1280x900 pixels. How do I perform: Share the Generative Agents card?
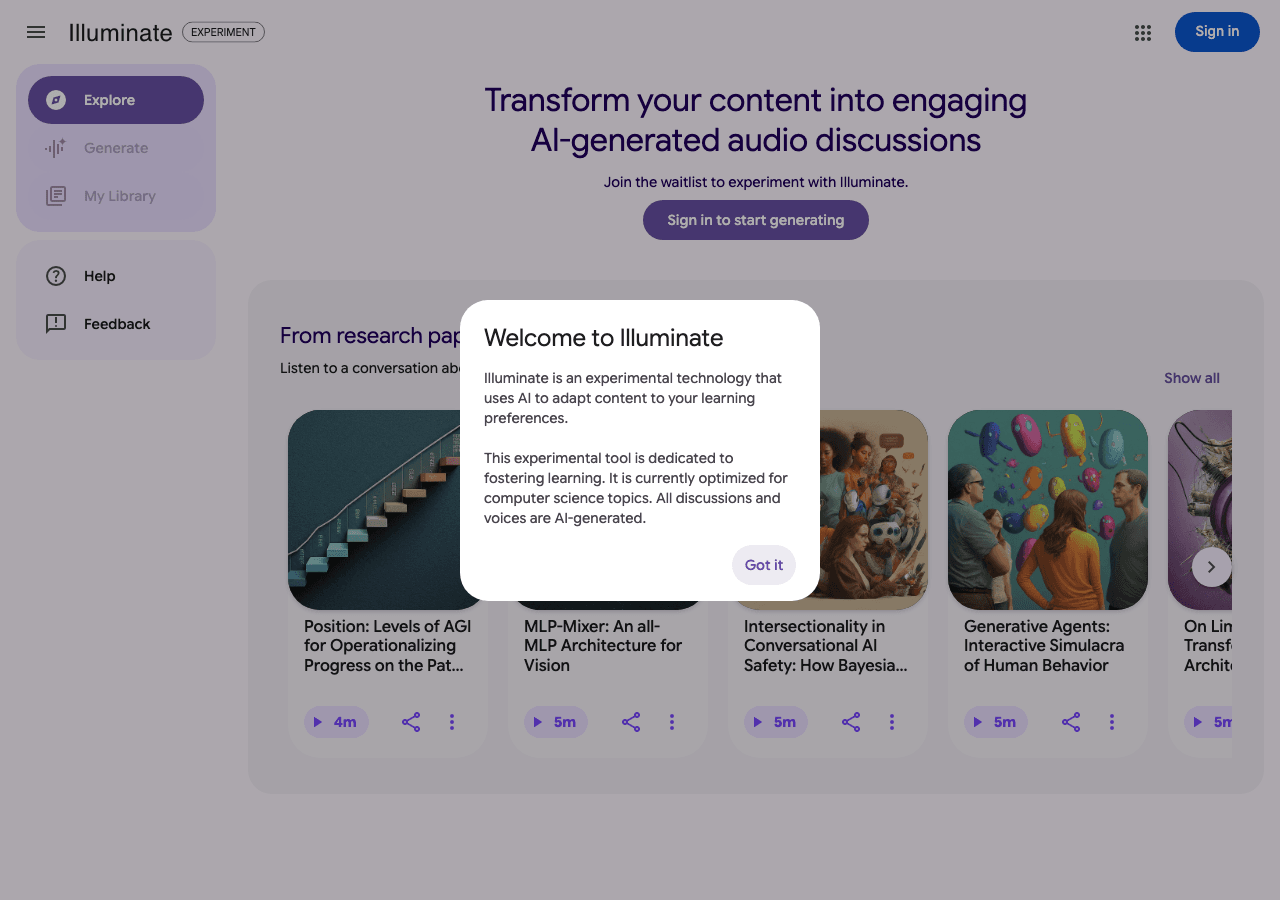point(1071,722)
